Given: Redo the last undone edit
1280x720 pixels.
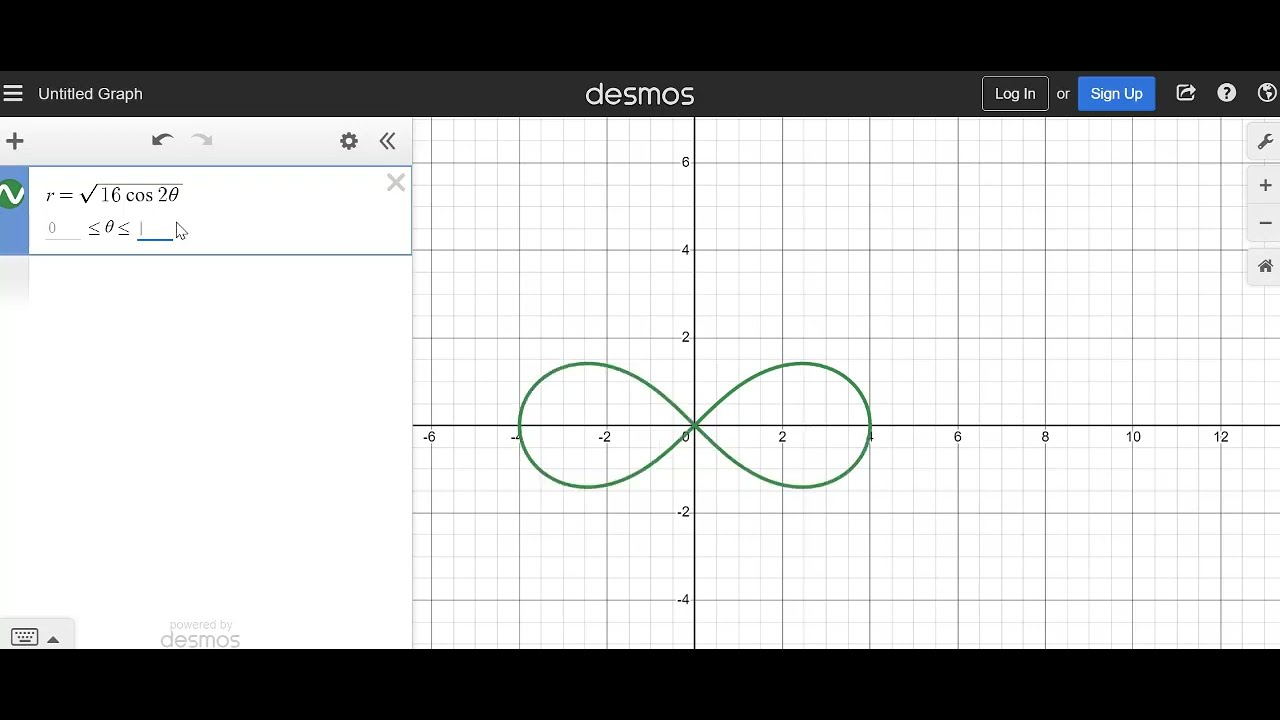Looking at the screenshot, I should 202,141.
